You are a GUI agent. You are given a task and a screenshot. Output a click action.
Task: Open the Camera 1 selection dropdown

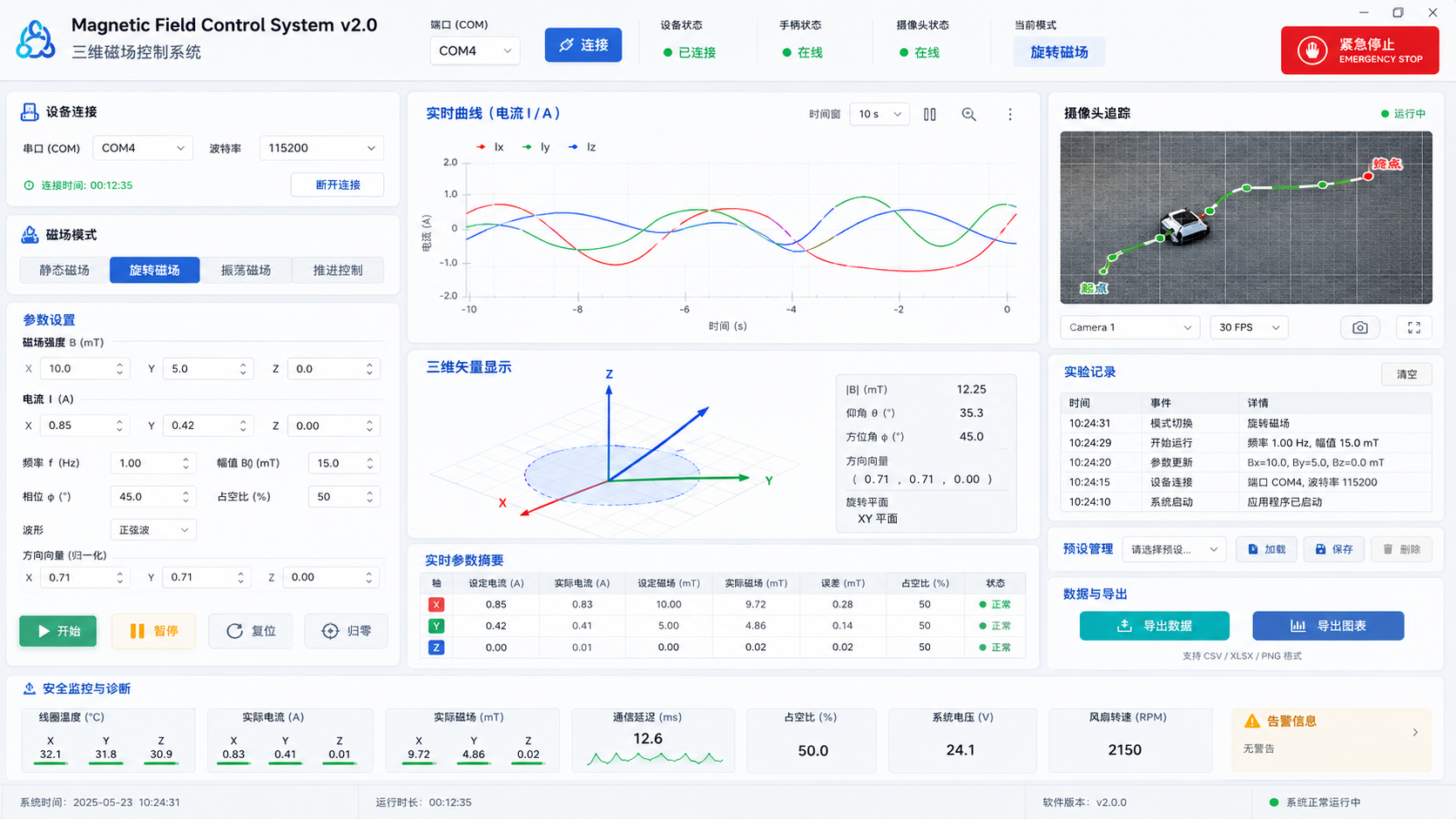(1129, 327)
